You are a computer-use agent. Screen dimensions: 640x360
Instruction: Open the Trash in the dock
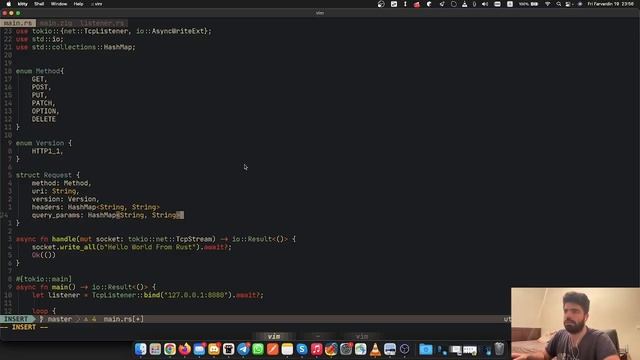(x=499, y=349)
